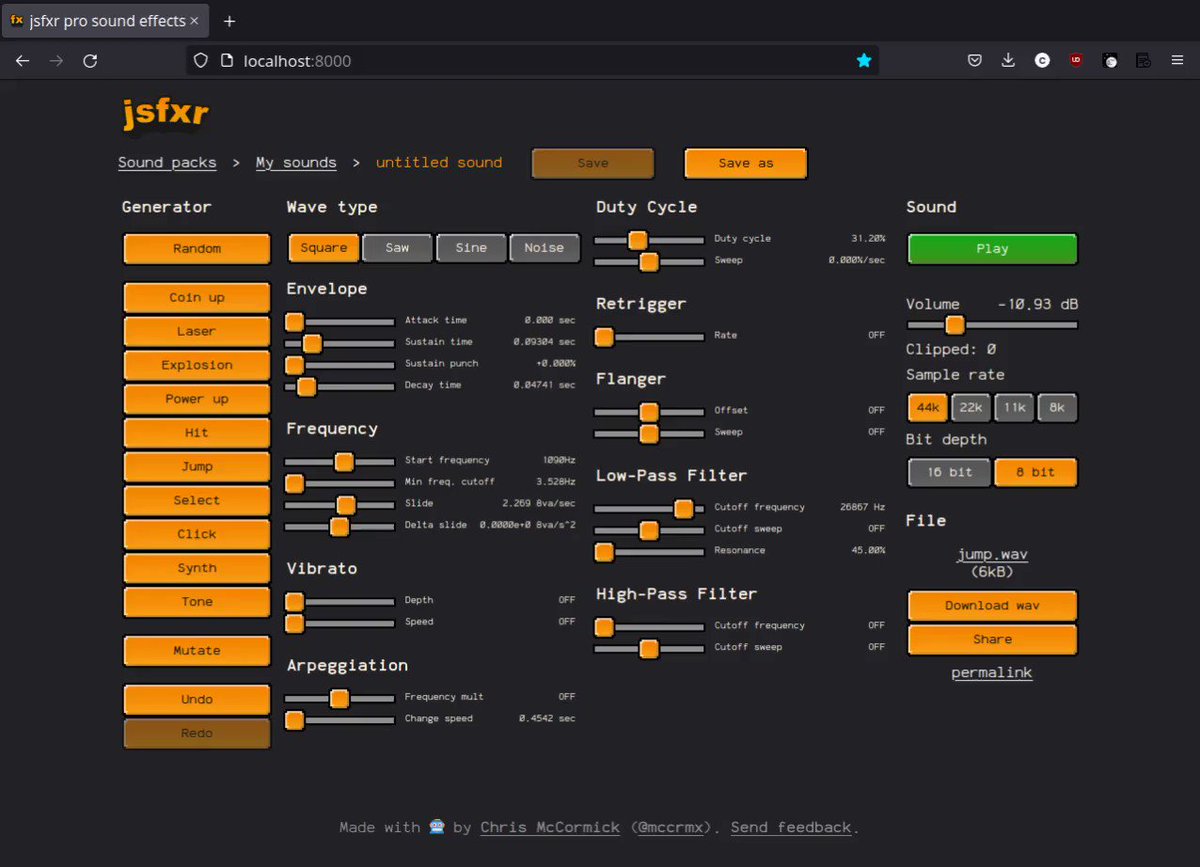
Task: Generate an Explosion sound
Action: coord(197,365)
